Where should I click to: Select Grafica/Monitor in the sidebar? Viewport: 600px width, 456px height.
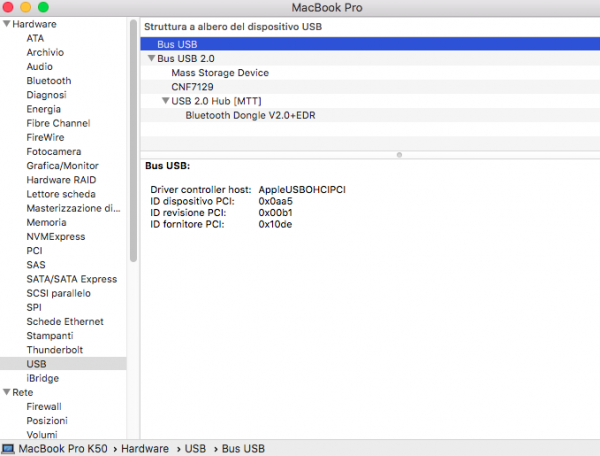(x=62, y=166)
